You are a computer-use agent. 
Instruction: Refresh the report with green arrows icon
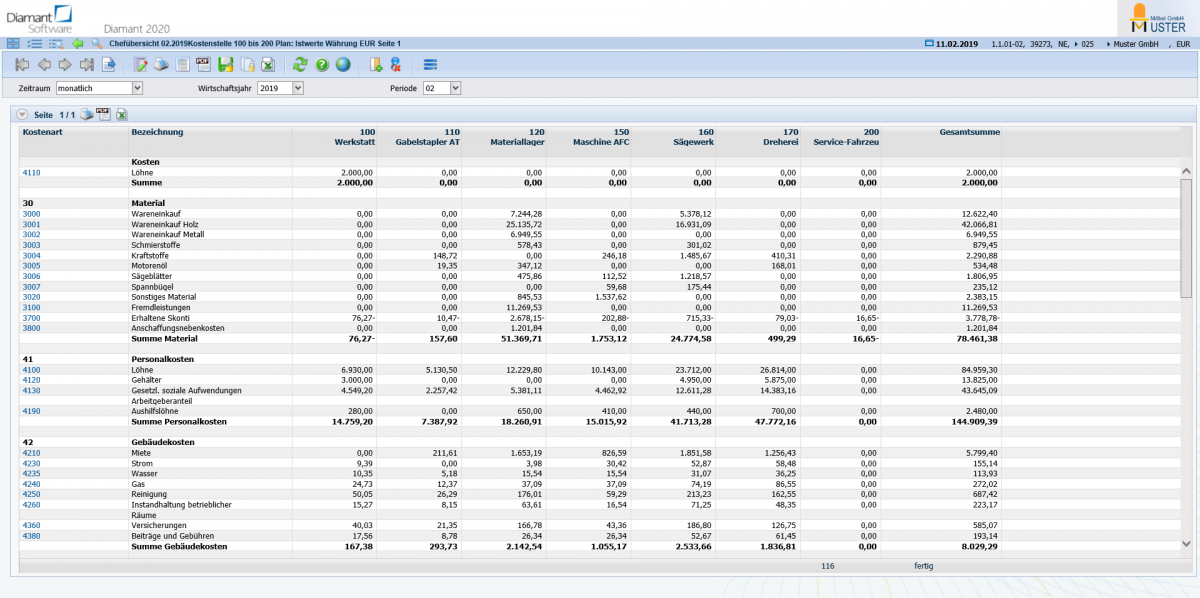[x=300, y=65]
